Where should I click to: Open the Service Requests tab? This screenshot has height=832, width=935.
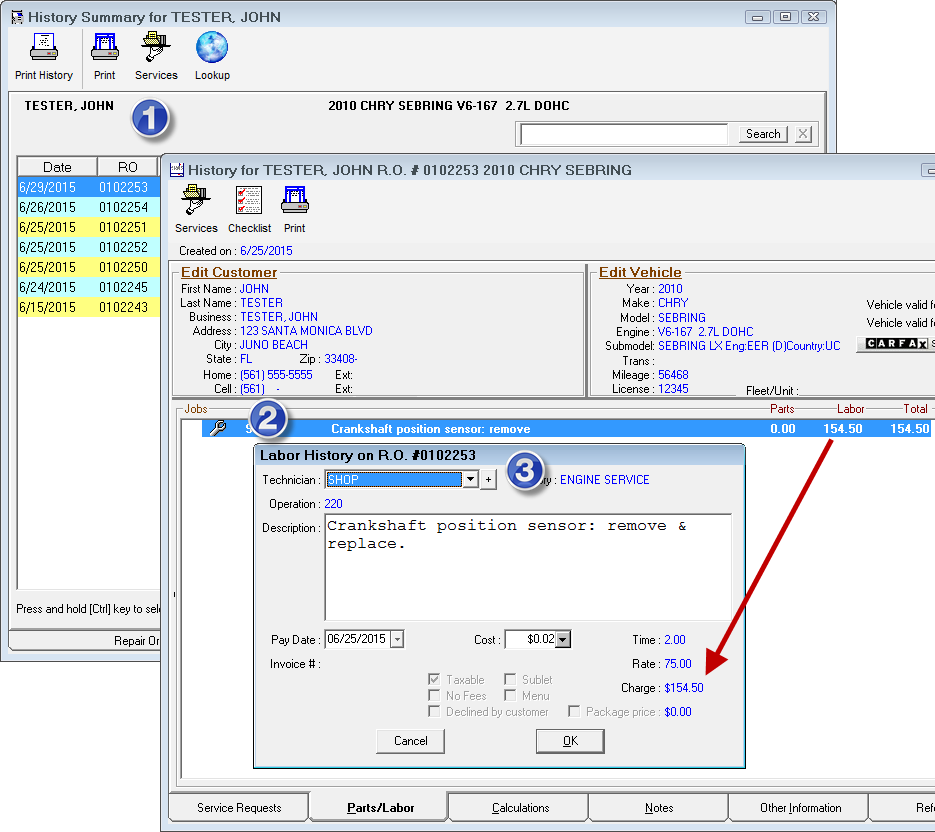(239, 808)
